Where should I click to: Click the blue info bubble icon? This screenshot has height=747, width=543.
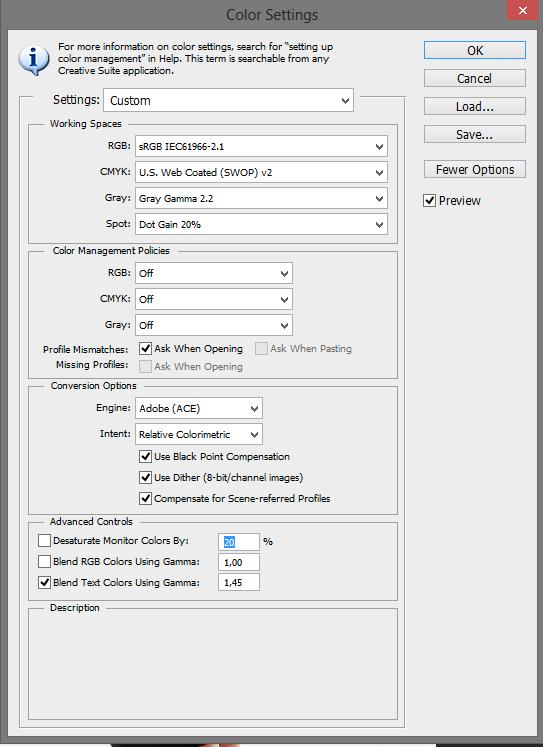coord(33,60)
